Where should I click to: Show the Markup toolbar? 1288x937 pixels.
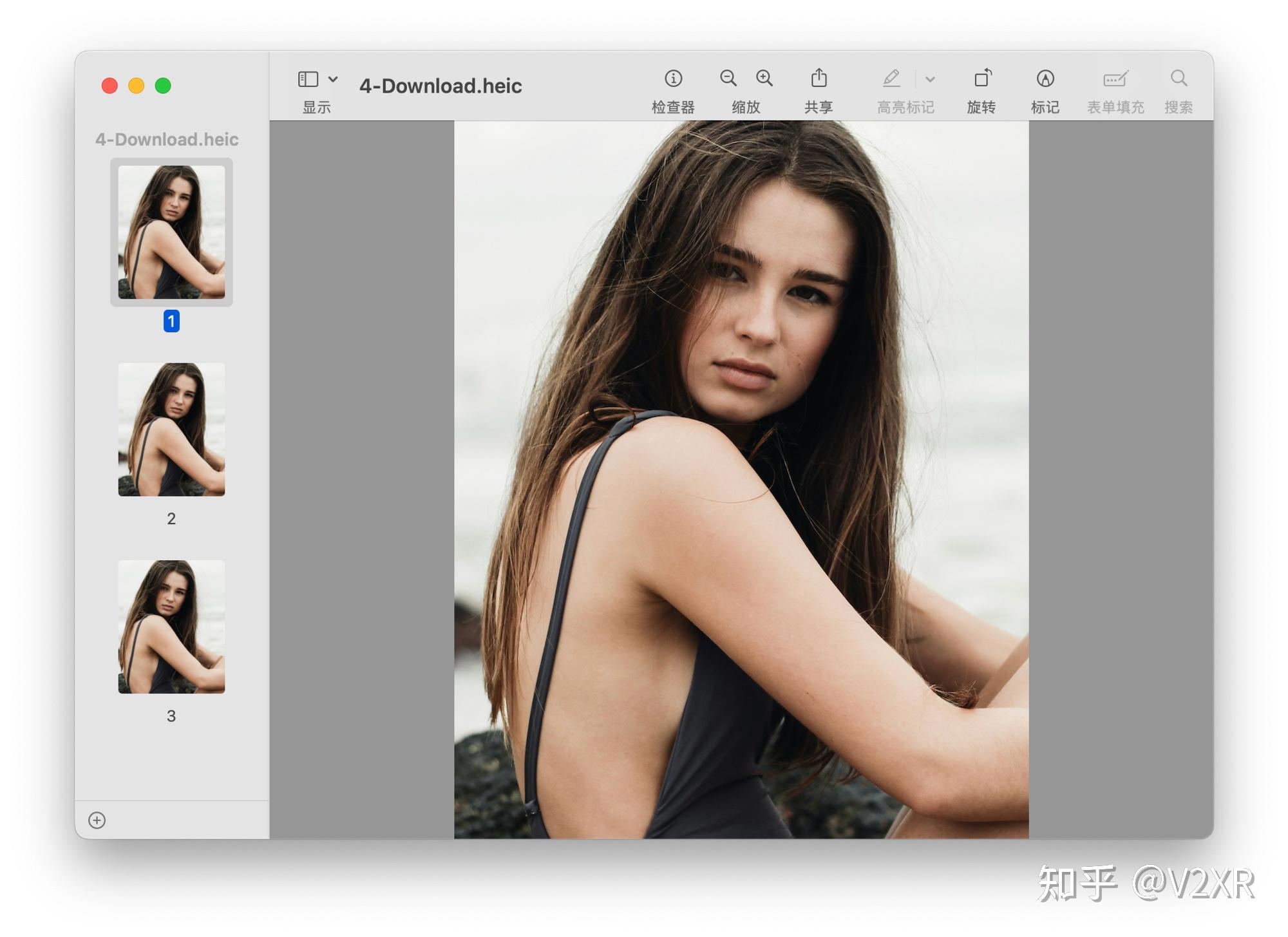point(1045,79)
